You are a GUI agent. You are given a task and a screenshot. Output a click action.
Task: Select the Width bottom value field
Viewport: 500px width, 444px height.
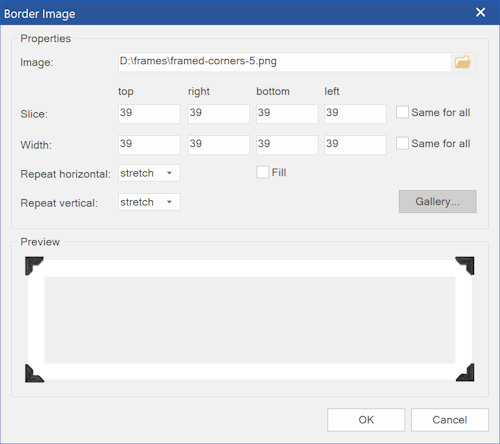click(287, 145)
